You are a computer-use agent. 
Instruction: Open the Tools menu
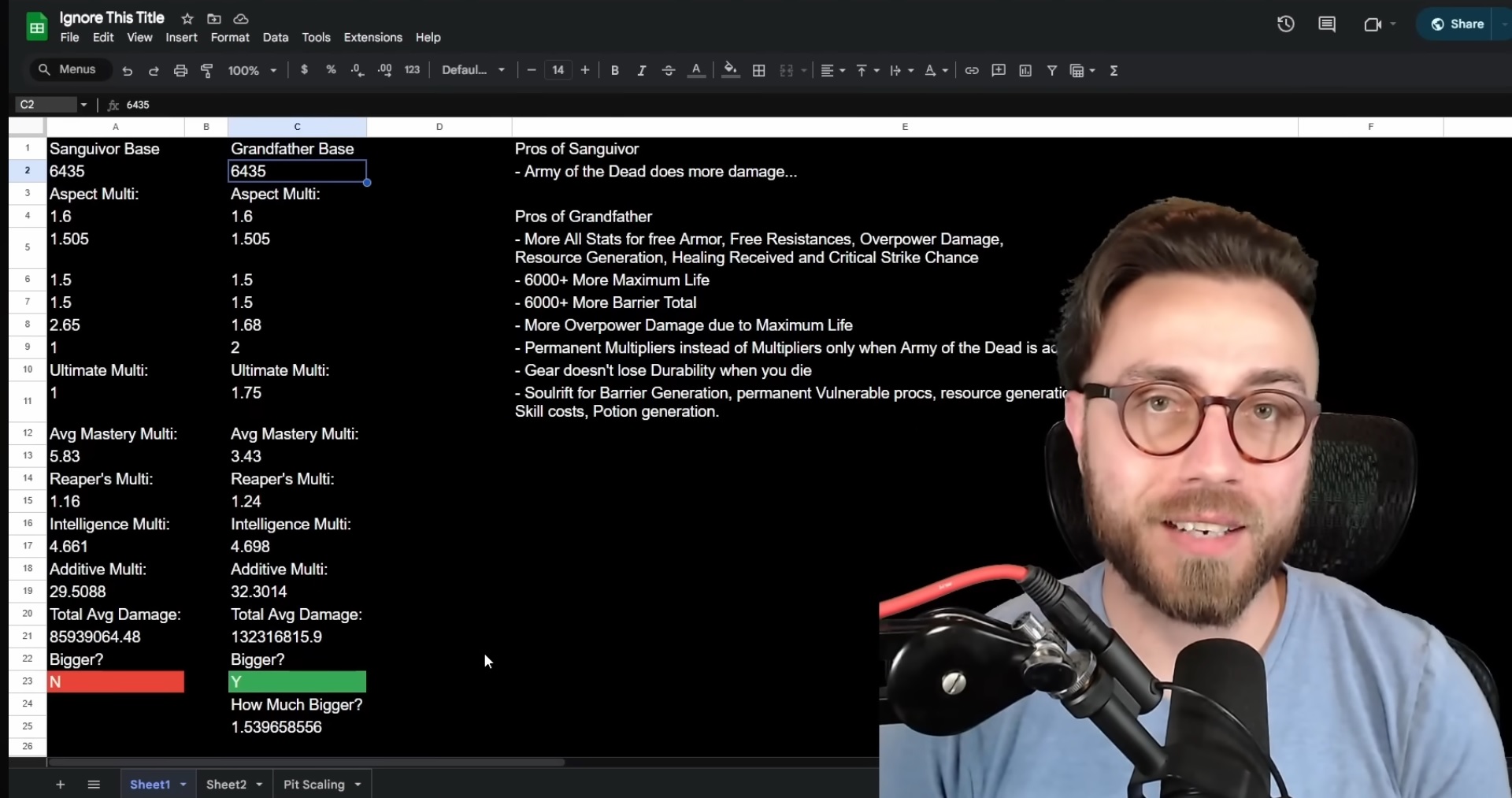[x=316, y=37]
